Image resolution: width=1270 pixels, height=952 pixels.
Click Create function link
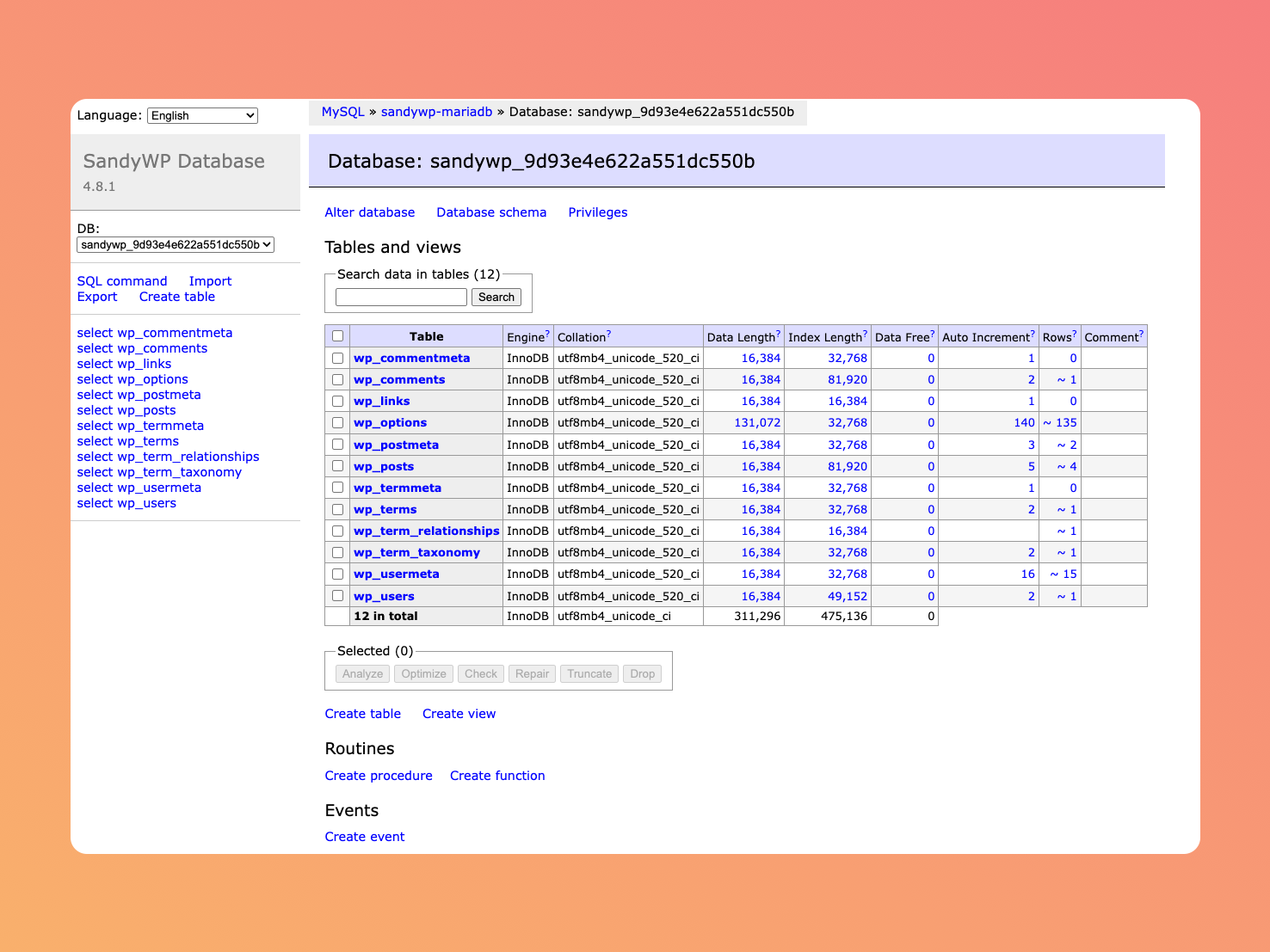coord(497,776)
